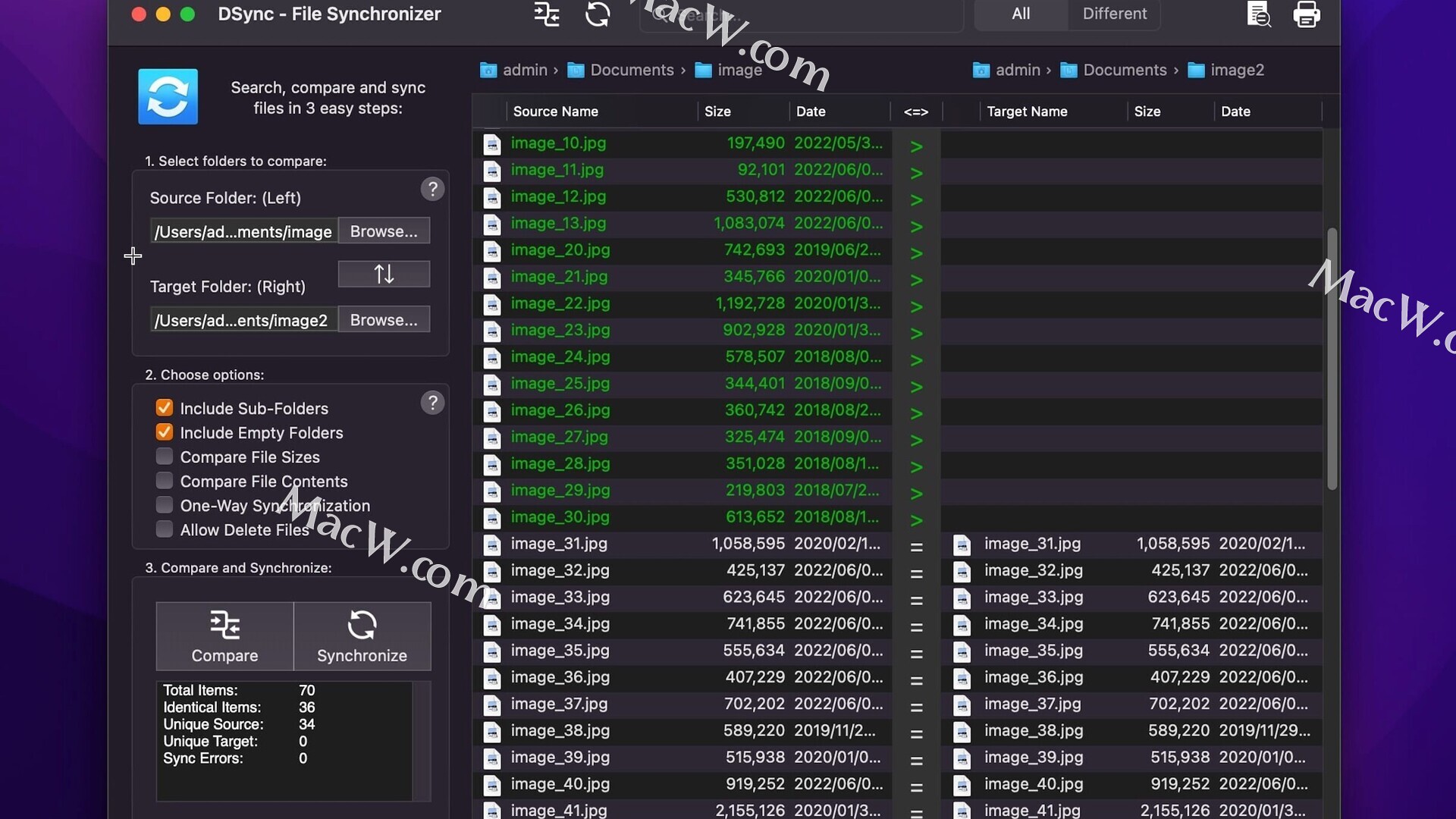Viewport: 1456px width, 819px height.
Task: Click the file icon of source image_30.jpg
Action: tap(492, 518)
